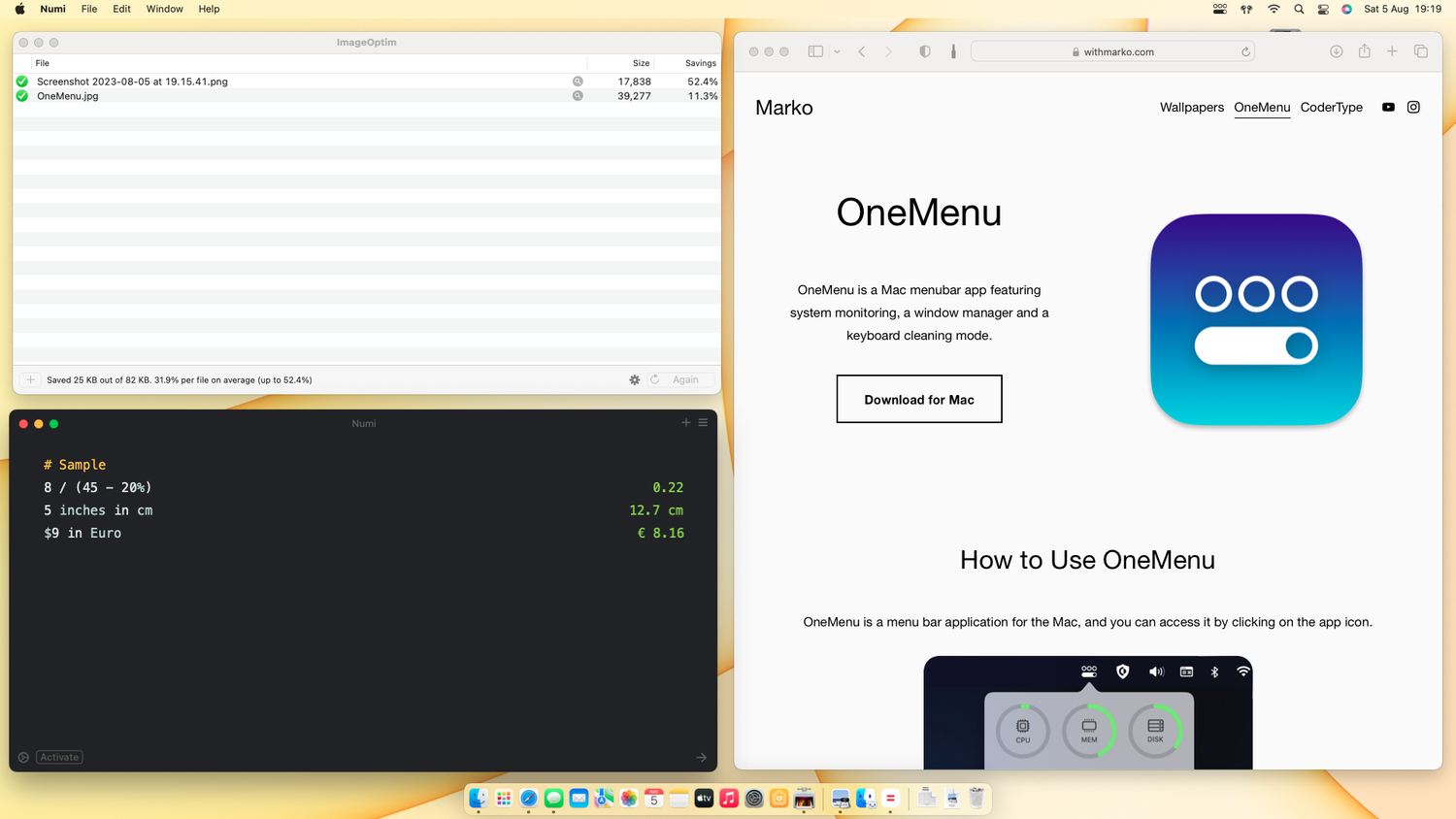1456x819 pixels.
Task: Open Marko's Instagram icon
Action: click(x=1413, y=107)
